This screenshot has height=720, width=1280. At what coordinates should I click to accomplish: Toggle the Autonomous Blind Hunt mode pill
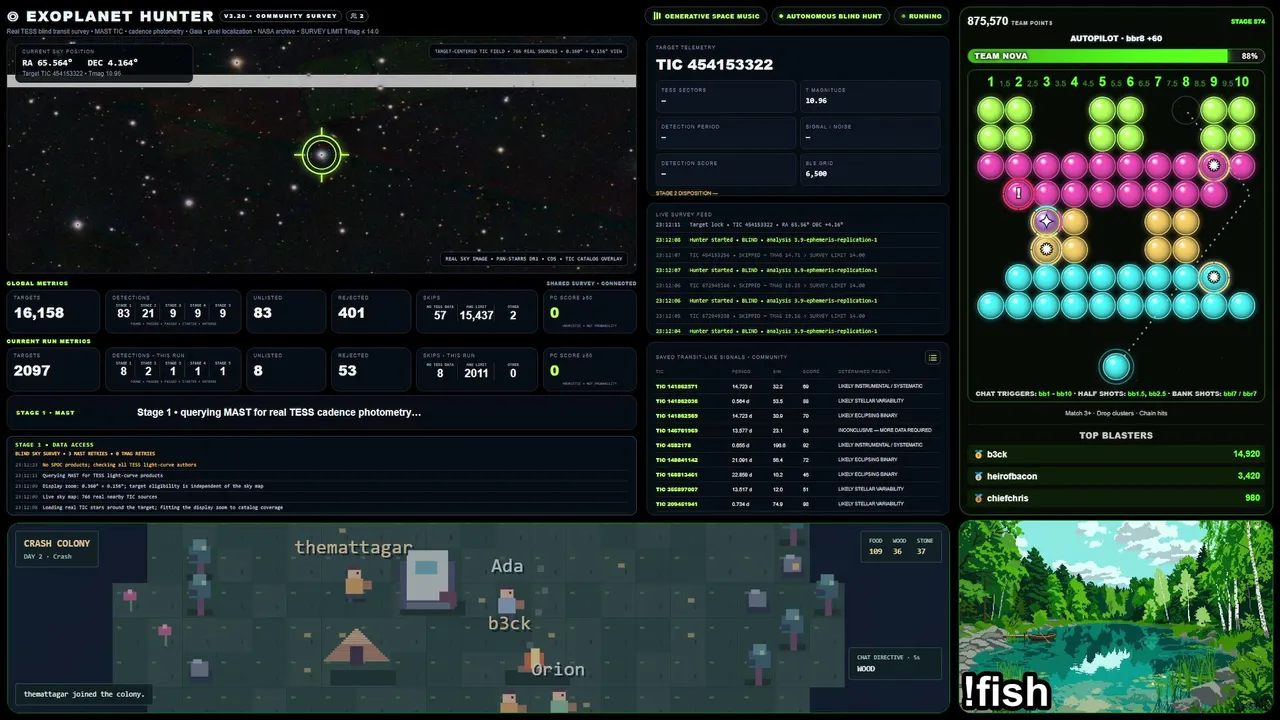coord(829,16)
